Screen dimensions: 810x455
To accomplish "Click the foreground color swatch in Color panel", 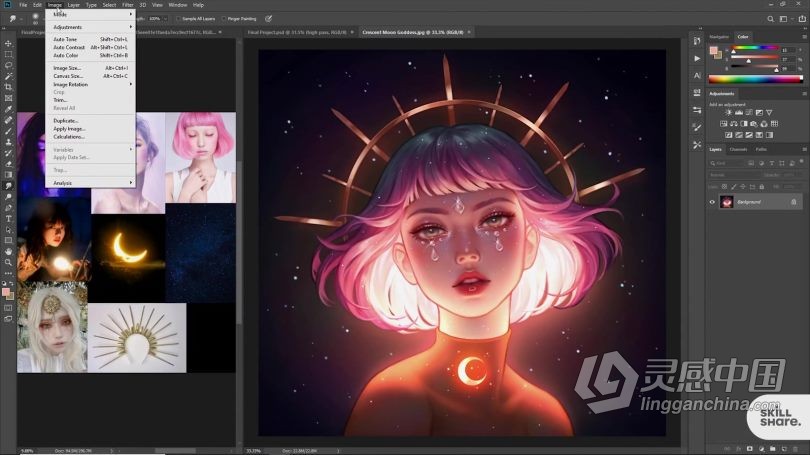I will (x=714, y=50).
